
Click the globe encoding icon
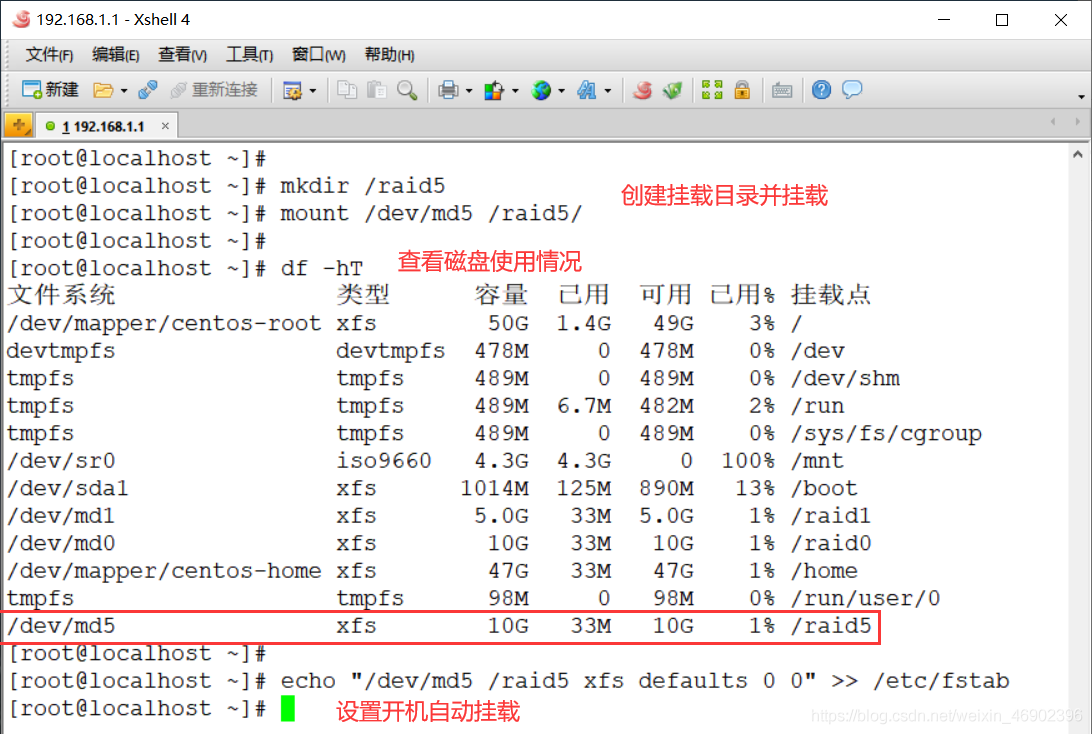[x=541, y=90]
